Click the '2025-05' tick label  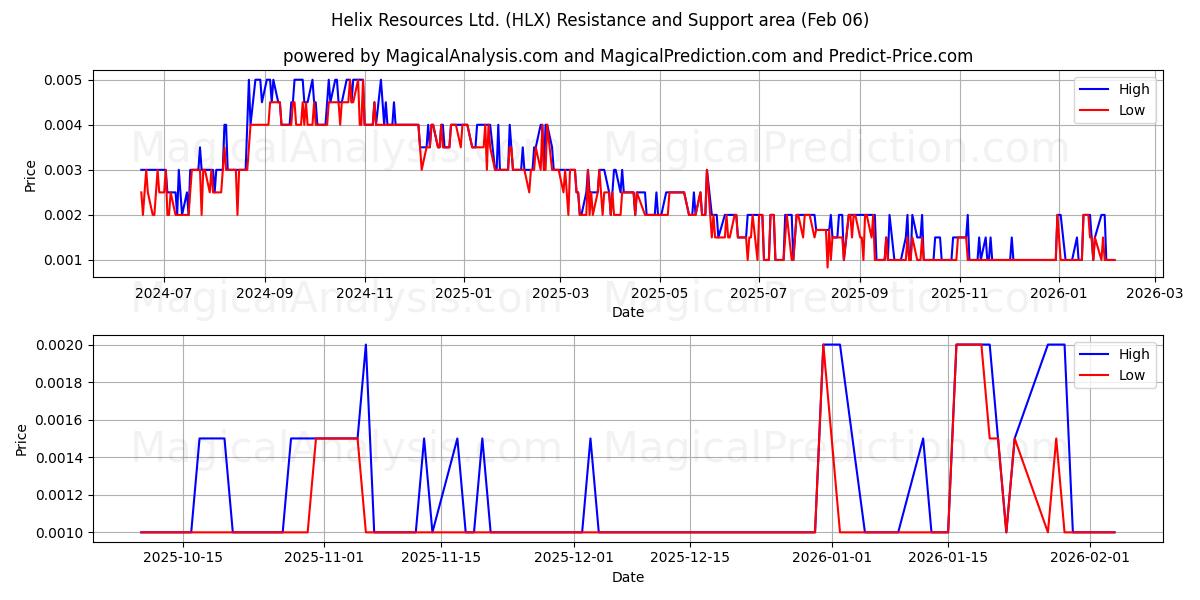coord(660,294)
